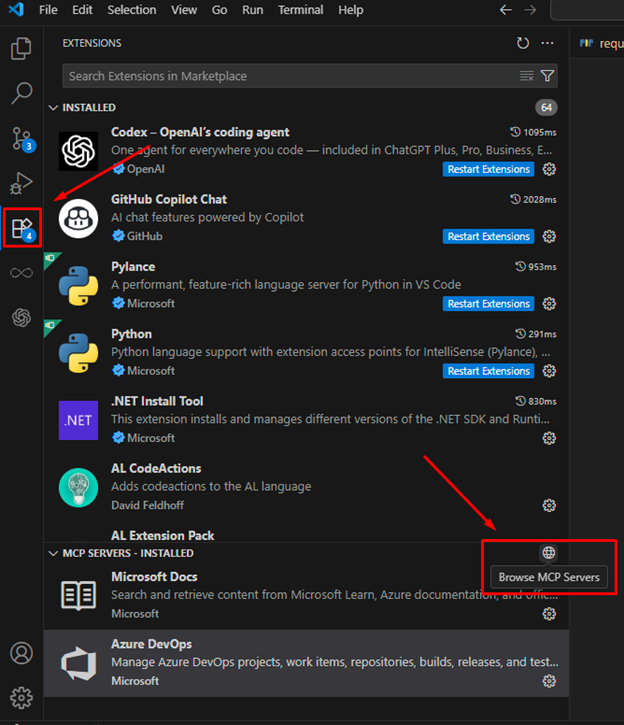Open the Go menu
The image size is (624, 725).
[219, 10]
